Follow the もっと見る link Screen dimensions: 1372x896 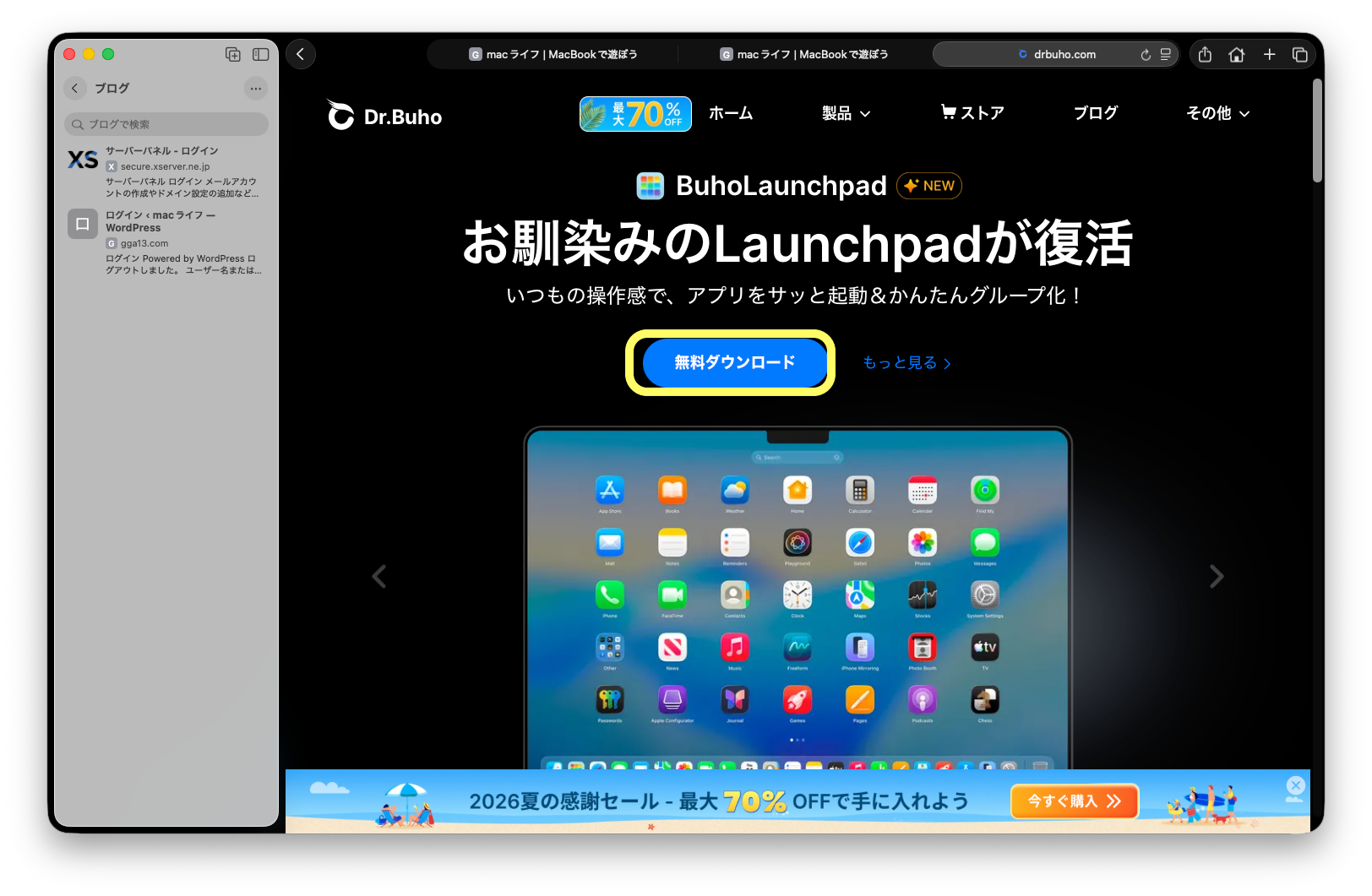(907, 363)
